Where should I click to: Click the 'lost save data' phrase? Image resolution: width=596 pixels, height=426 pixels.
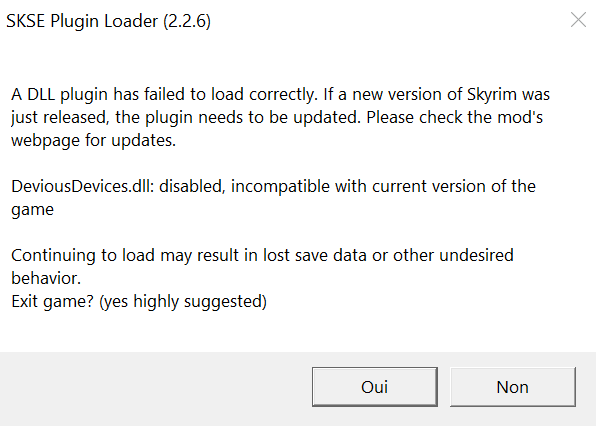(x=315, y=255)
